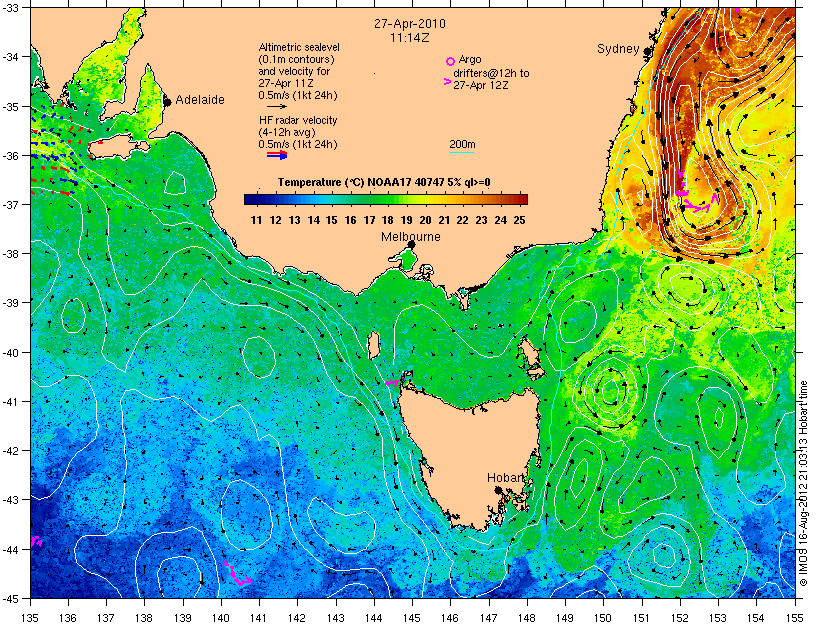Click the magenta drifter arrow legend symbol

pyautogui.click(x=447, y=82)
